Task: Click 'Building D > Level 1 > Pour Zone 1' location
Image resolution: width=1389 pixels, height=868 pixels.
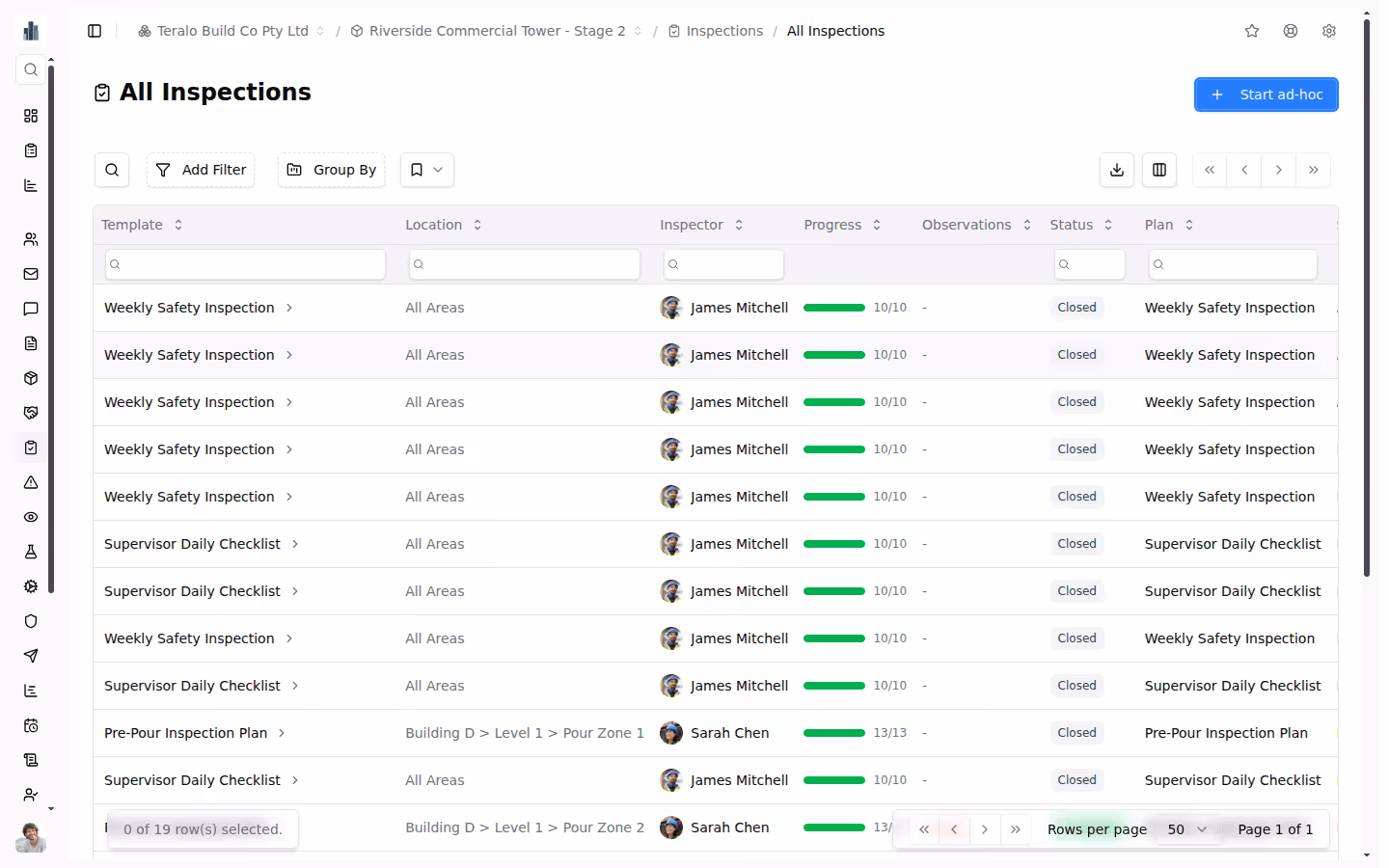Action: point(525,733)
